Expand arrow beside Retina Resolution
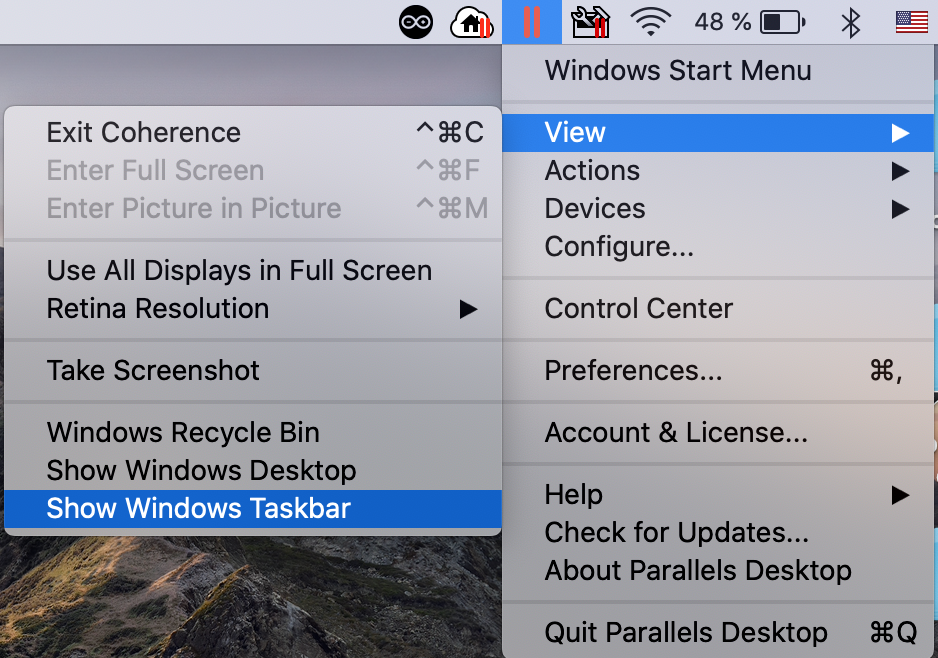The width and height of the screenshot is (938, 658). click(468, 309)
